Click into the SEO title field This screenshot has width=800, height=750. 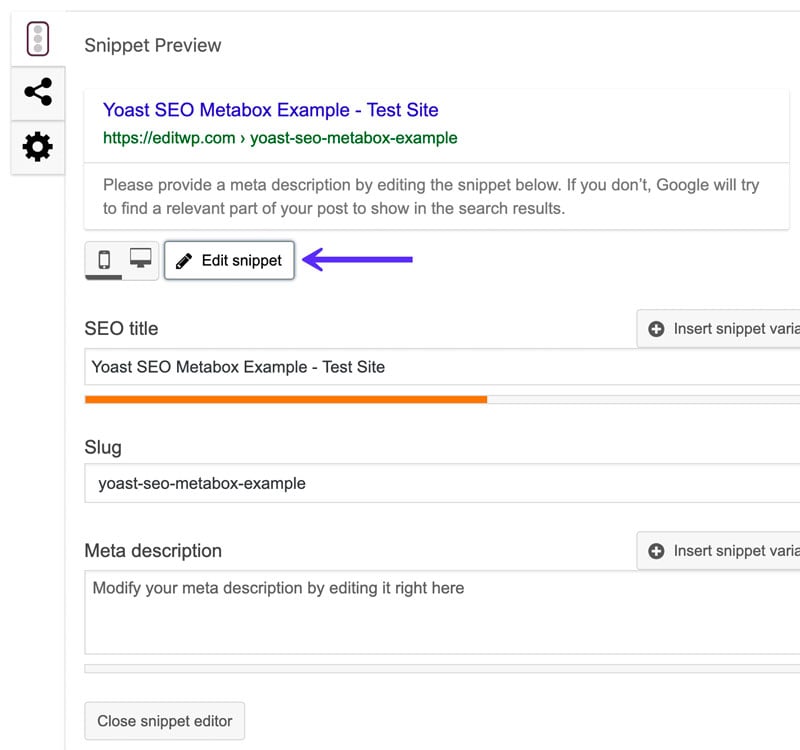point(442,367)
